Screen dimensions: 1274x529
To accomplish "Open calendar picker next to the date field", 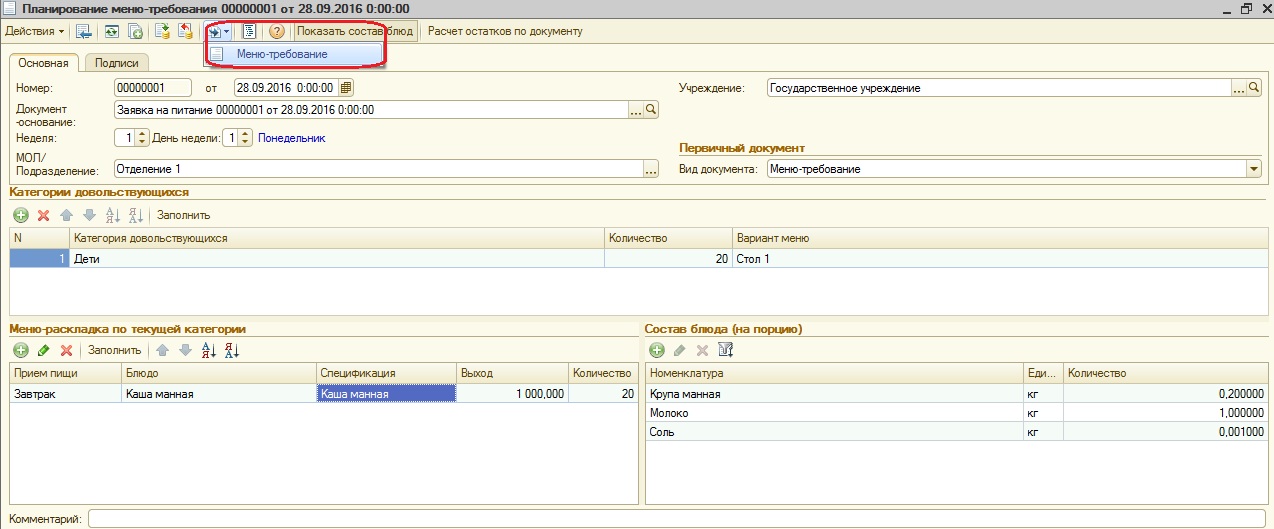I will click(x=346, y=88).
